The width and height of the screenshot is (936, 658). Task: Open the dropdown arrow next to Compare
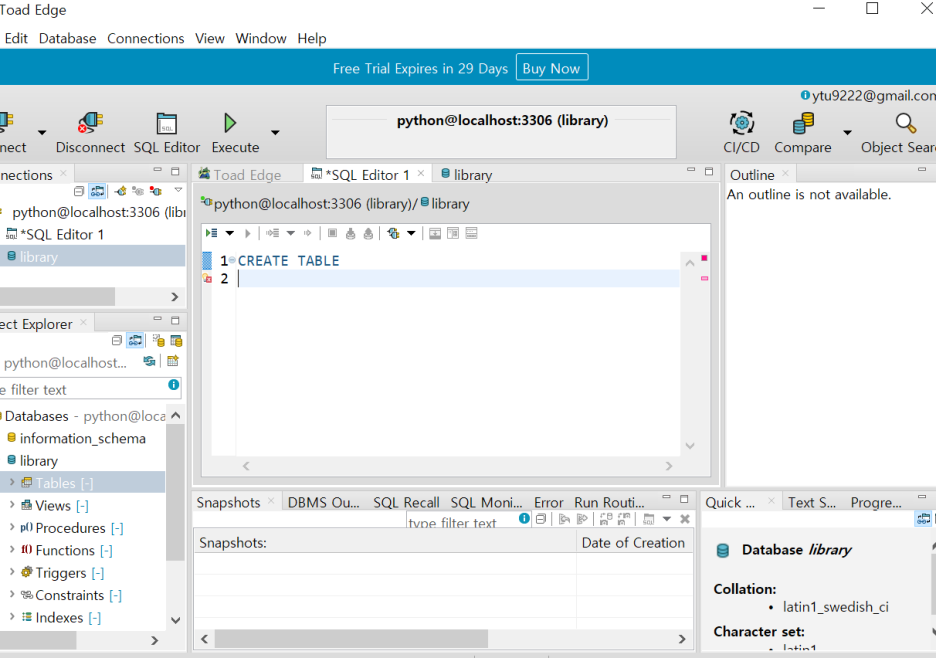[847, 133]
